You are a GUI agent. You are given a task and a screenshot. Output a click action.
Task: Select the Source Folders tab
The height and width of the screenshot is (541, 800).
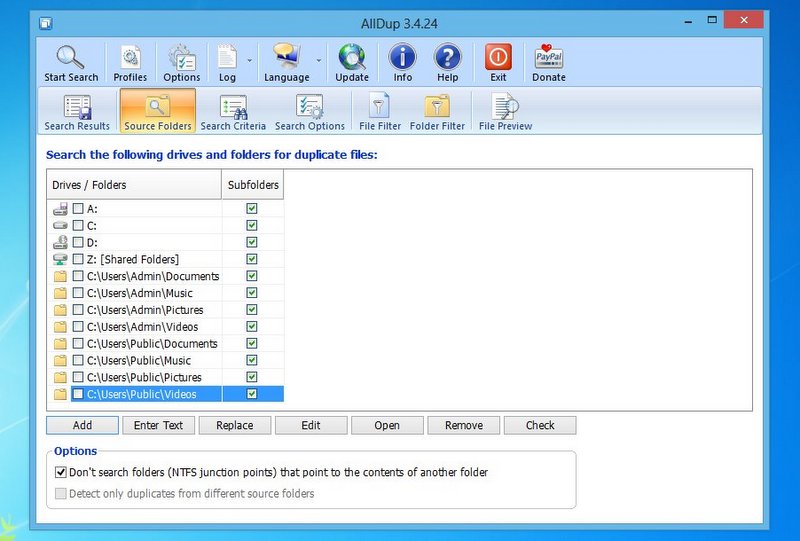point(158,111)
